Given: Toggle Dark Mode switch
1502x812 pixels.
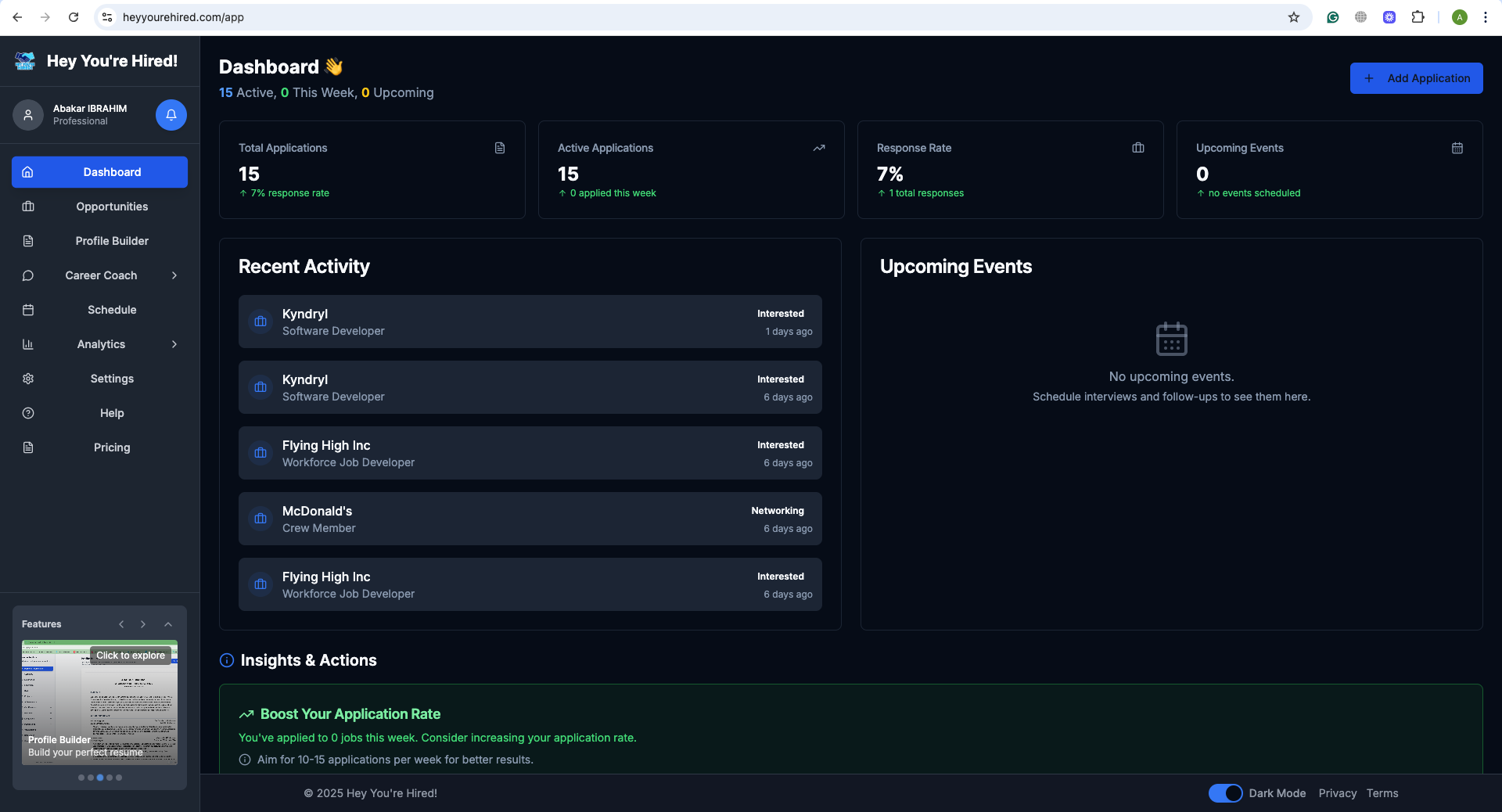Looking at the screenshot, I should 1225,793.
